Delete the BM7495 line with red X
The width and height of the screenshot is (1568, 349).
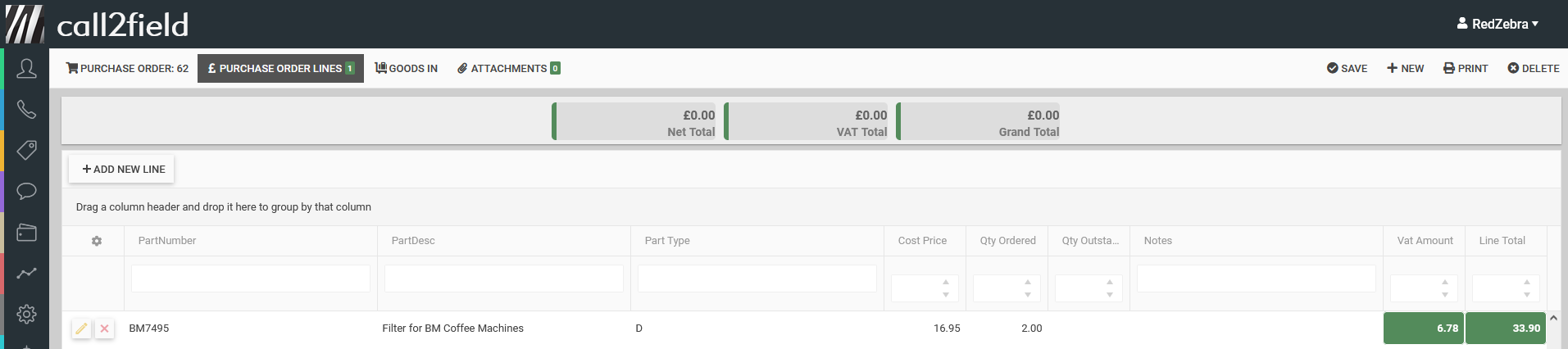click(x=104, y=329)
